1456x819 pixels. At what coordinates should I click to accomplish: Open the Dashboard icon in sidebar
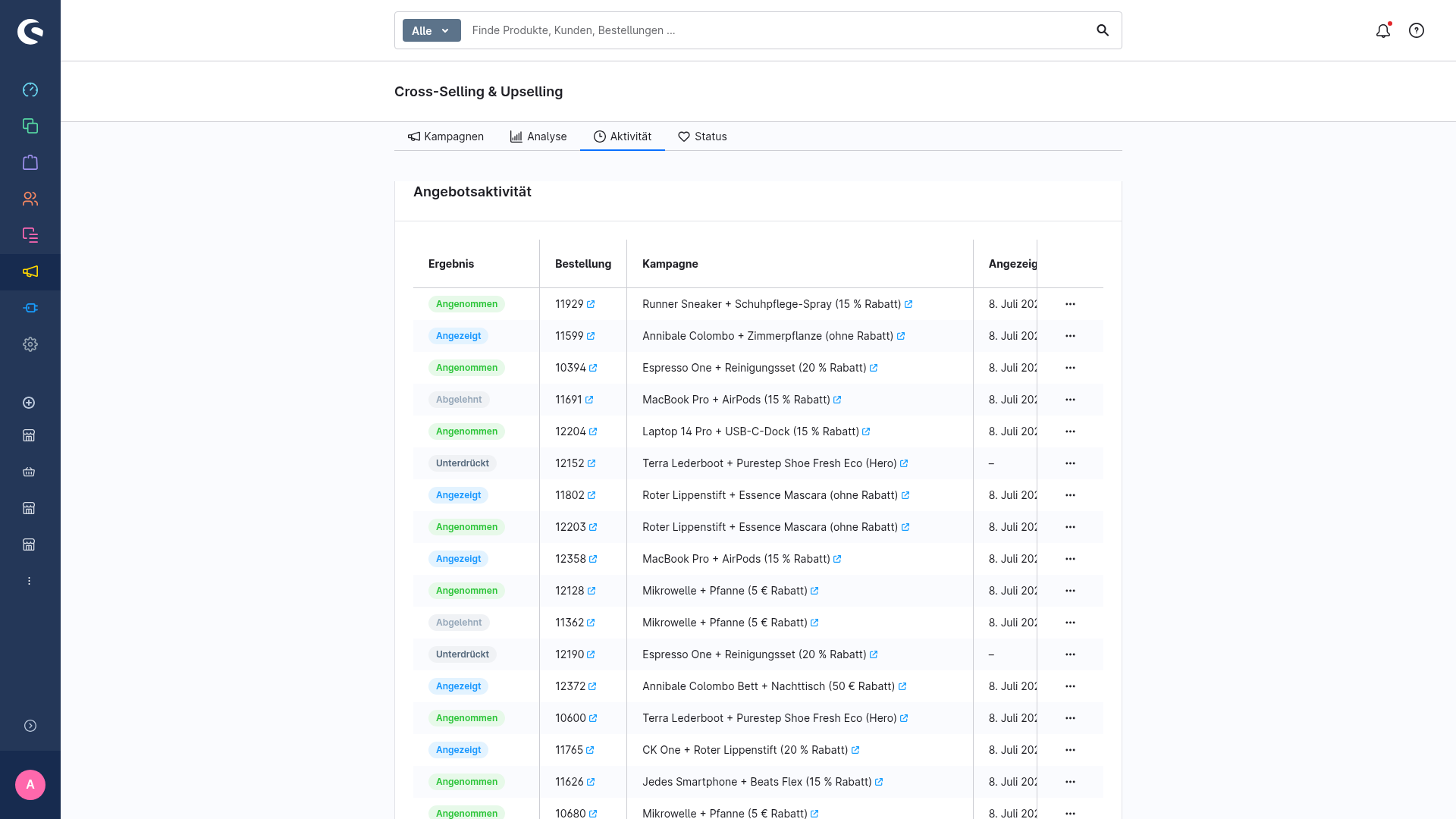pos(30,89)
